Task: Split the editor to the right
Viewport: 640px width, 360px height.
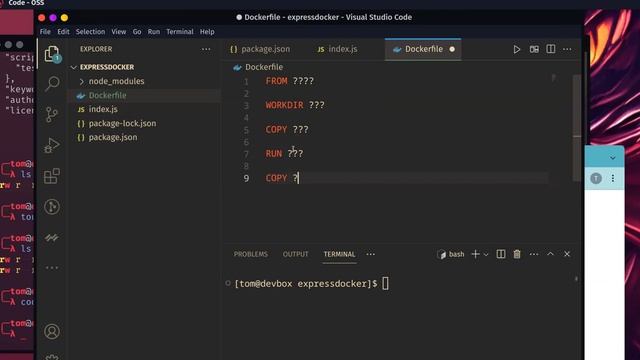Action: pyautogui.click(x=551, y=49)
